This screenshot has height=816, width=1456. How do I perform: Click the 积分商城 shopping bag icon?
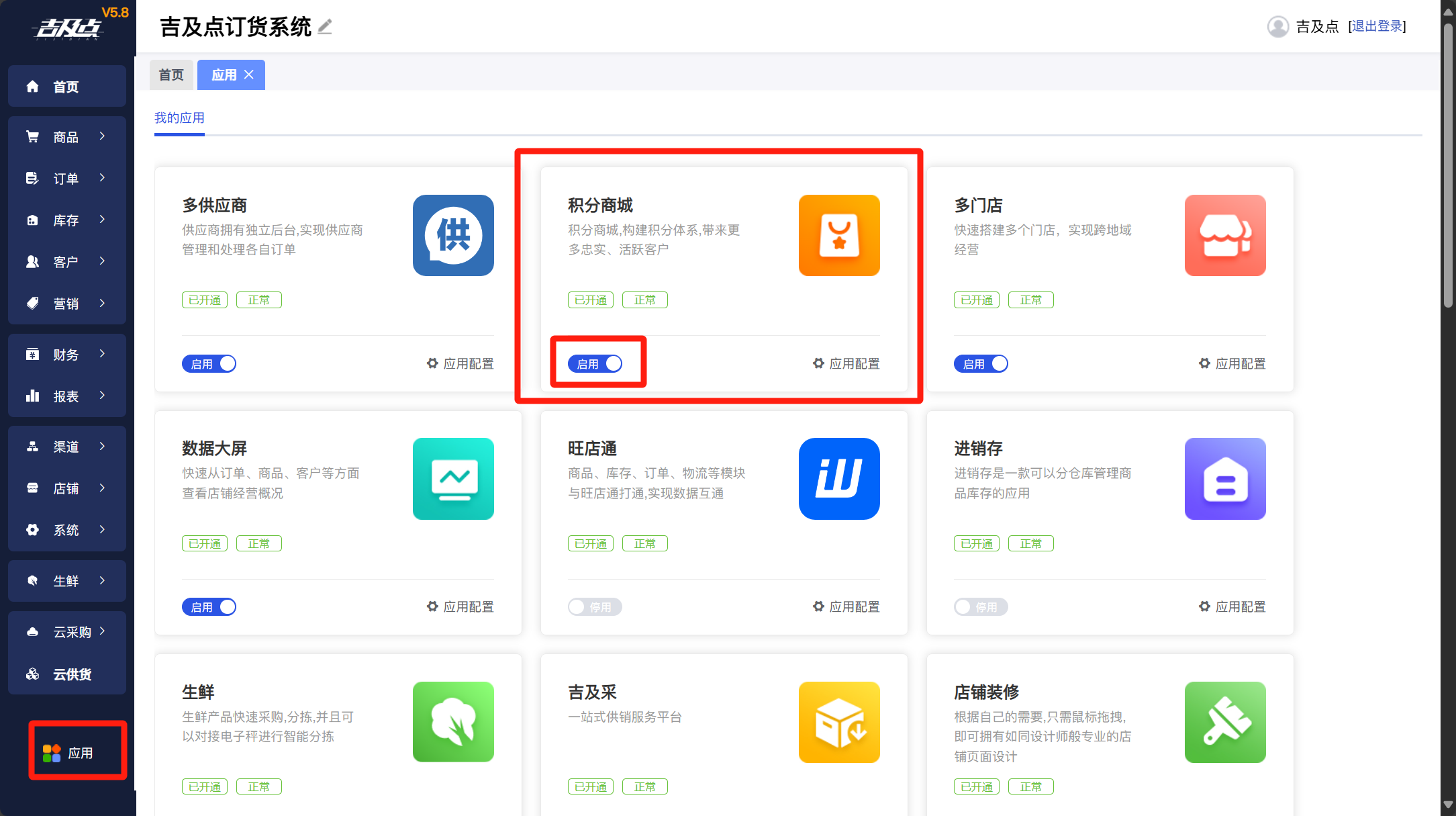point(839,235)
